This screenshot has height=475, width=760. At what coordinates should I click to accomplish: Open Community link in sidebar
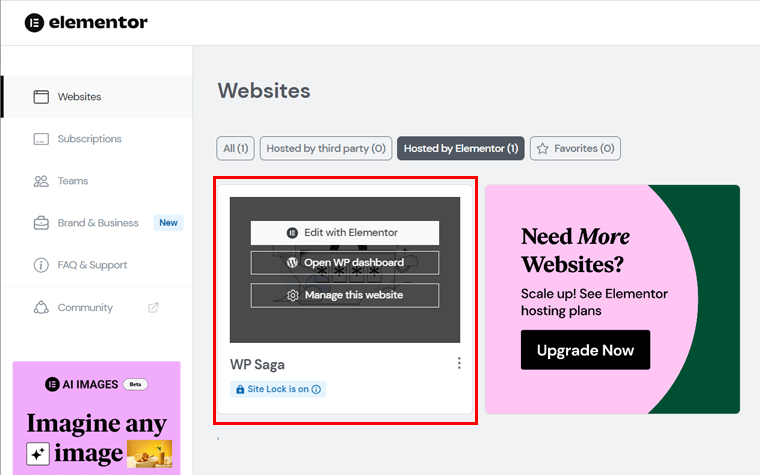click(97, 307)
